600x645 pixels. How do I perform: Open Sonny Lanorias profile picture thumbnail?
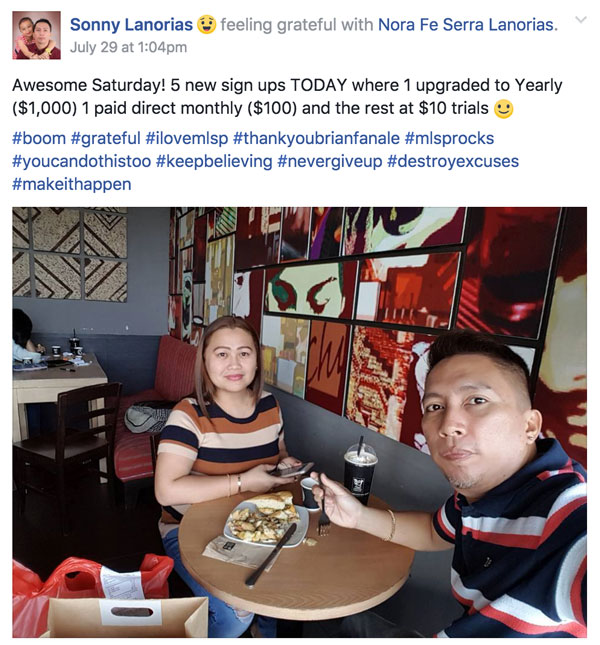point(36,35)
